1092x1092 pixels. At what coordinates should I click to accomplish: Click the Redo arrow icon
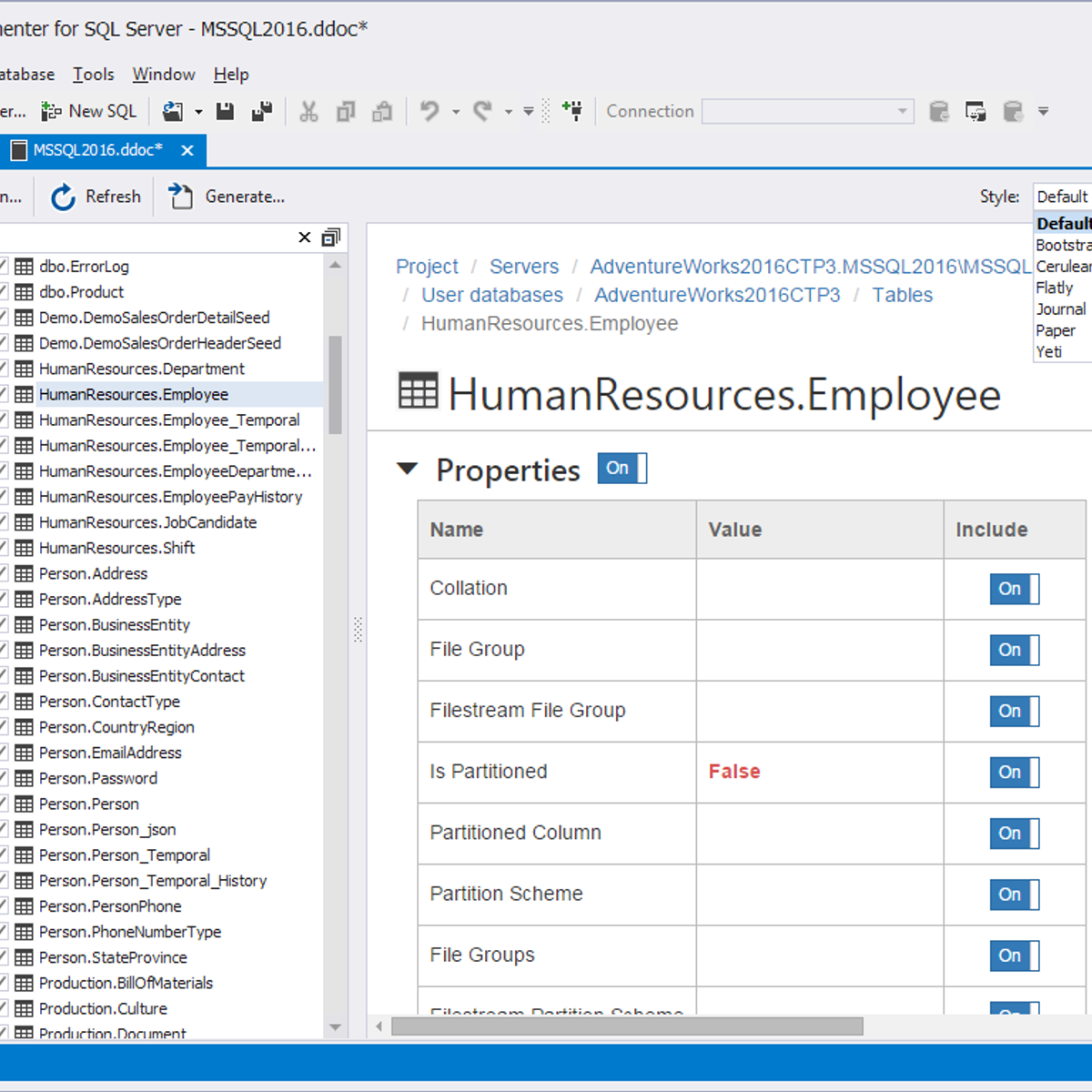tap(482, 111)
